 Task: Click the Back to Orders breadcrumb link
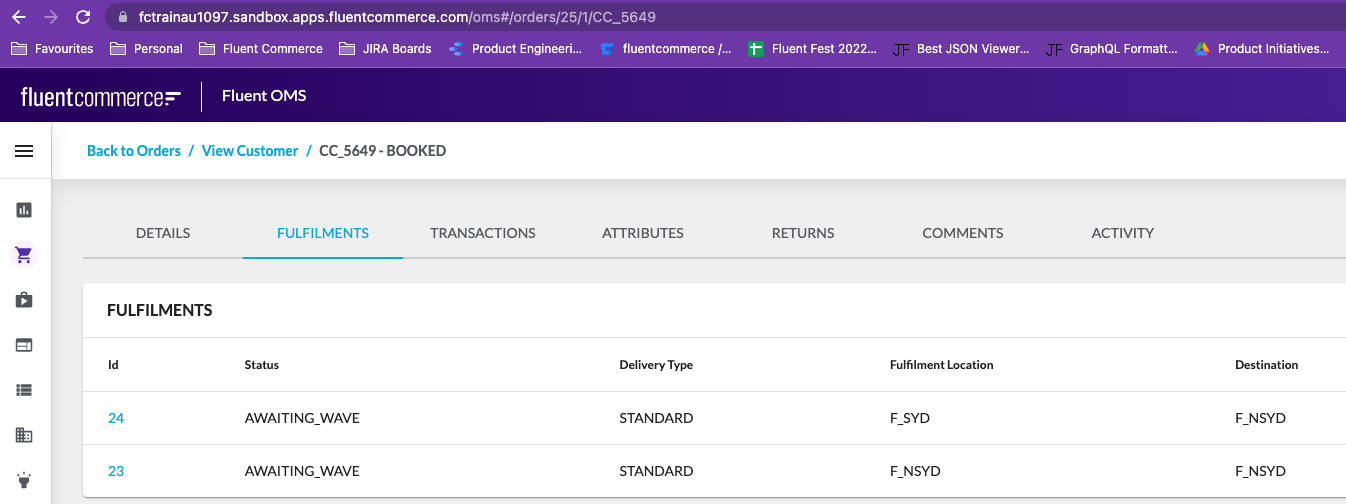pos(134,151)
